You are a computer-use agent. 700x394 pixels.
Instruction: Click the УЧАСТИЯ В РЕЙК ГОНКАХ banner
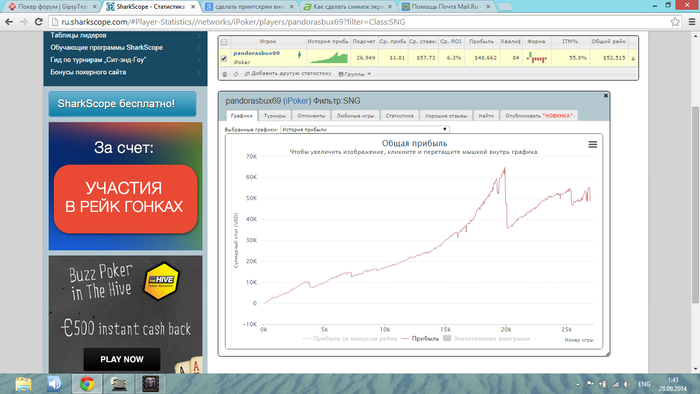[125, 199]
